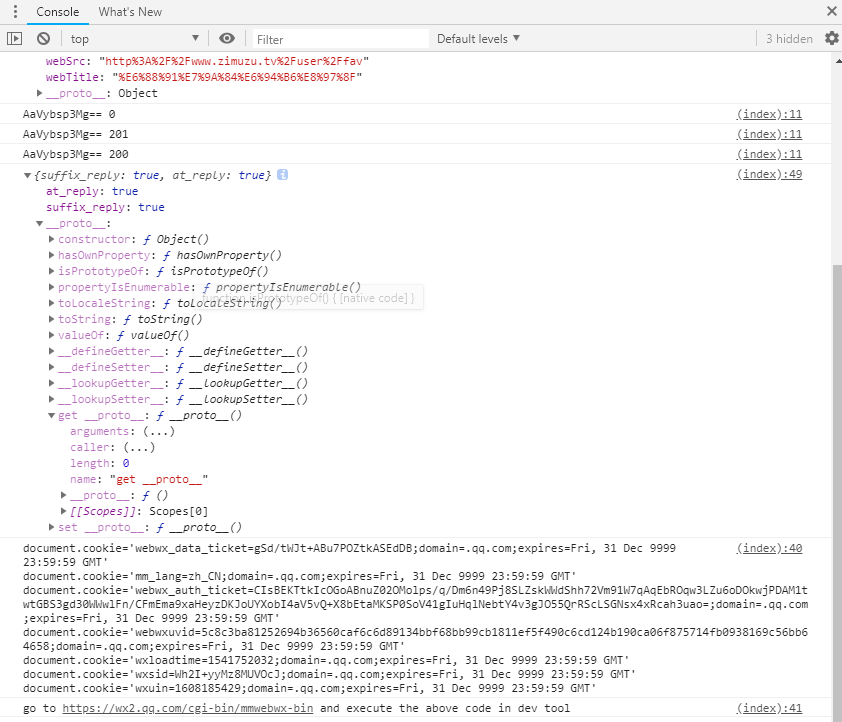Expand the propertyIsEnumerable function property

[52, 287]
